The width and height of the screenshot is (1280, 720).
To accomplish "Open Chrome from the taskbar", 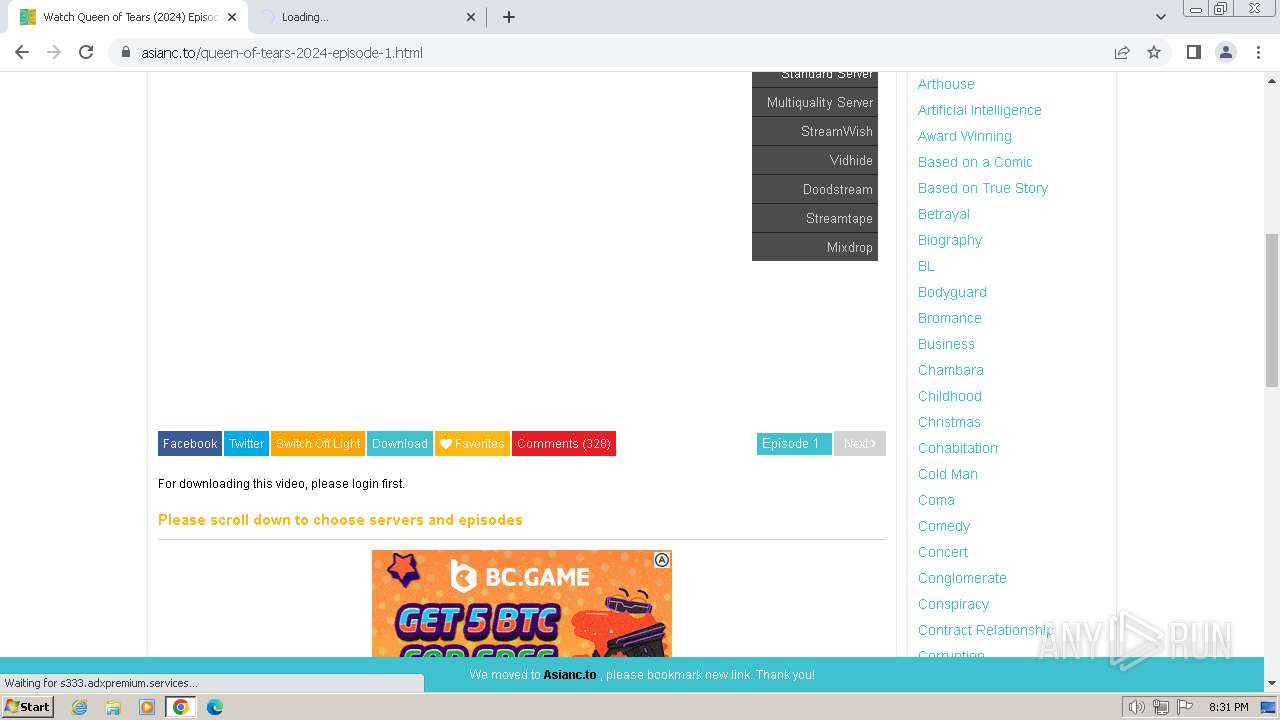I will click(181, 707).
